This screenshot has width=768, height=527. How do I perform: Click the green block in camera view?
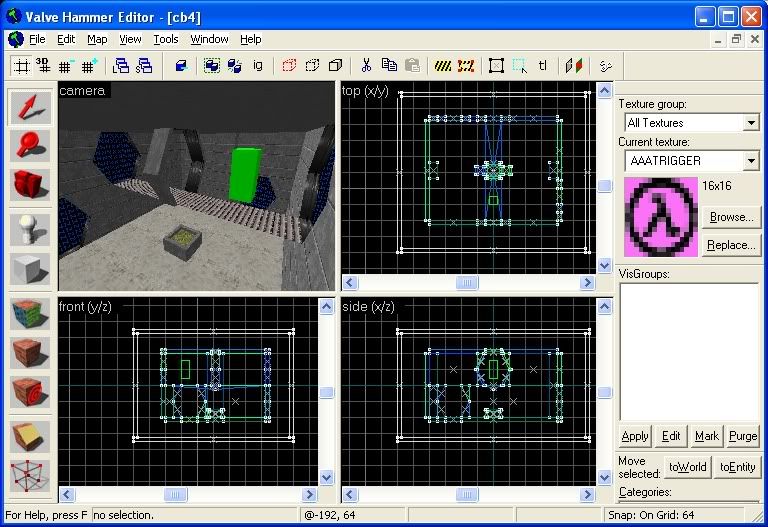pyautogui.click(x=244, y=174)
